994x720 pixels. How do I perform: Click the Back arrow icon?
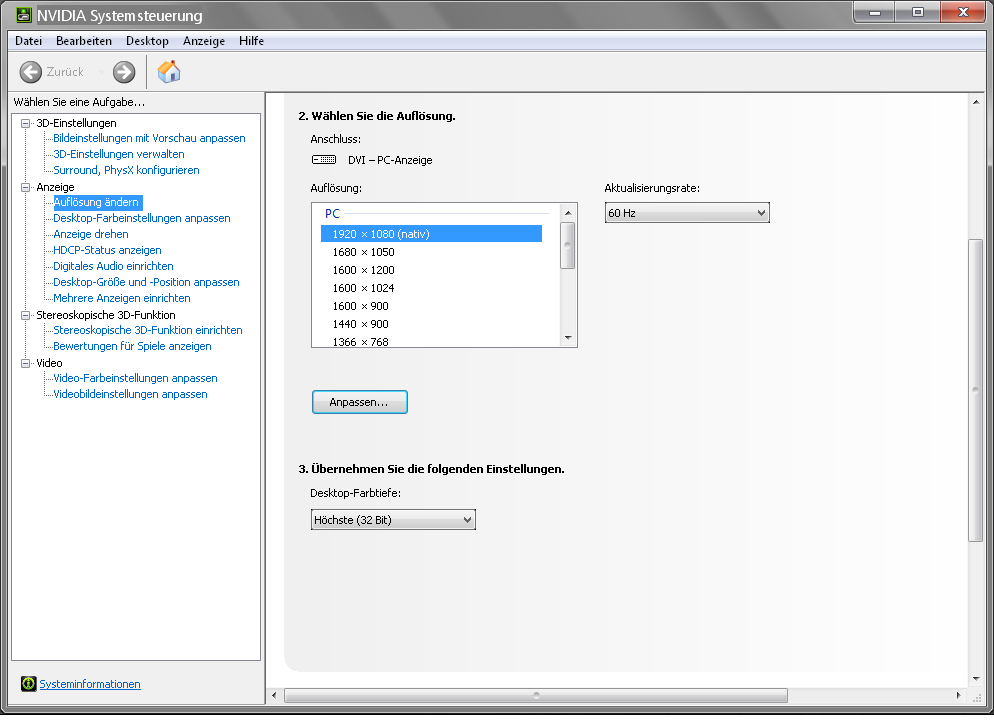pos(30,72)
